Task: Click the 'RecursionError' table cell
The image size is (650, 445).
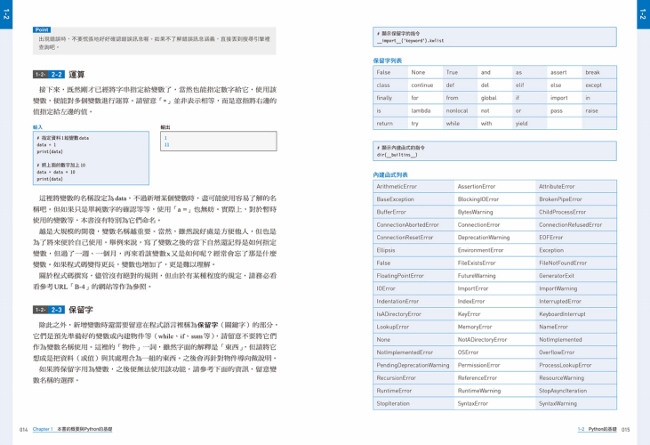Action: pos(413,378)
